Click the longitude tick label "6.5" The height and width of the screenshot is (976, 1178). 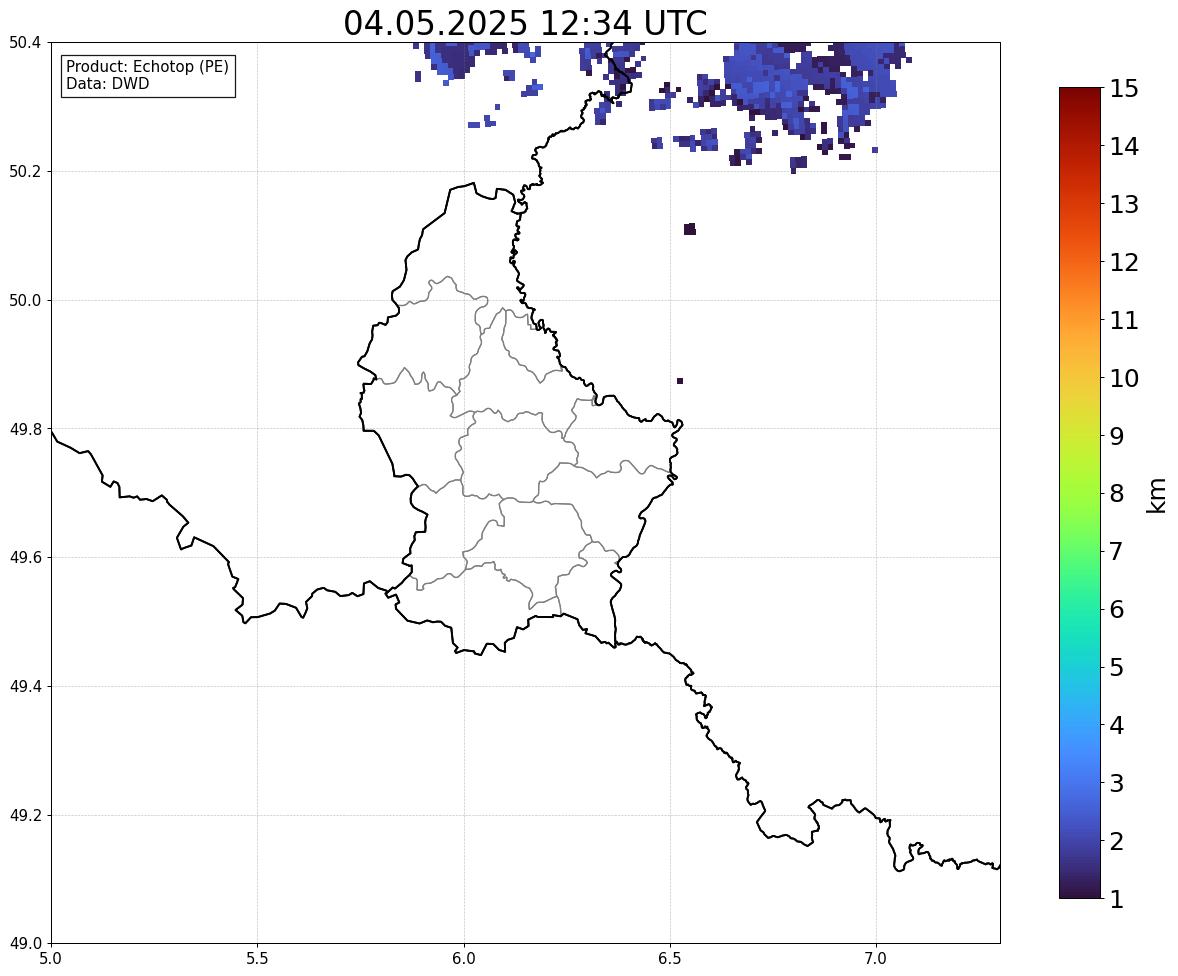click(x=670, y=959)
